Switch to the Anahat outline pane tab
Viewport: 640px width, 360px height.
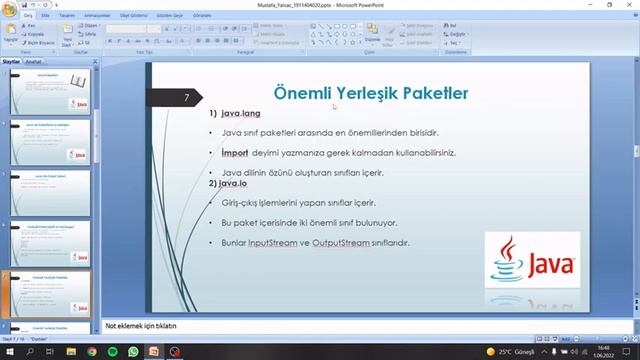point(33,62)
